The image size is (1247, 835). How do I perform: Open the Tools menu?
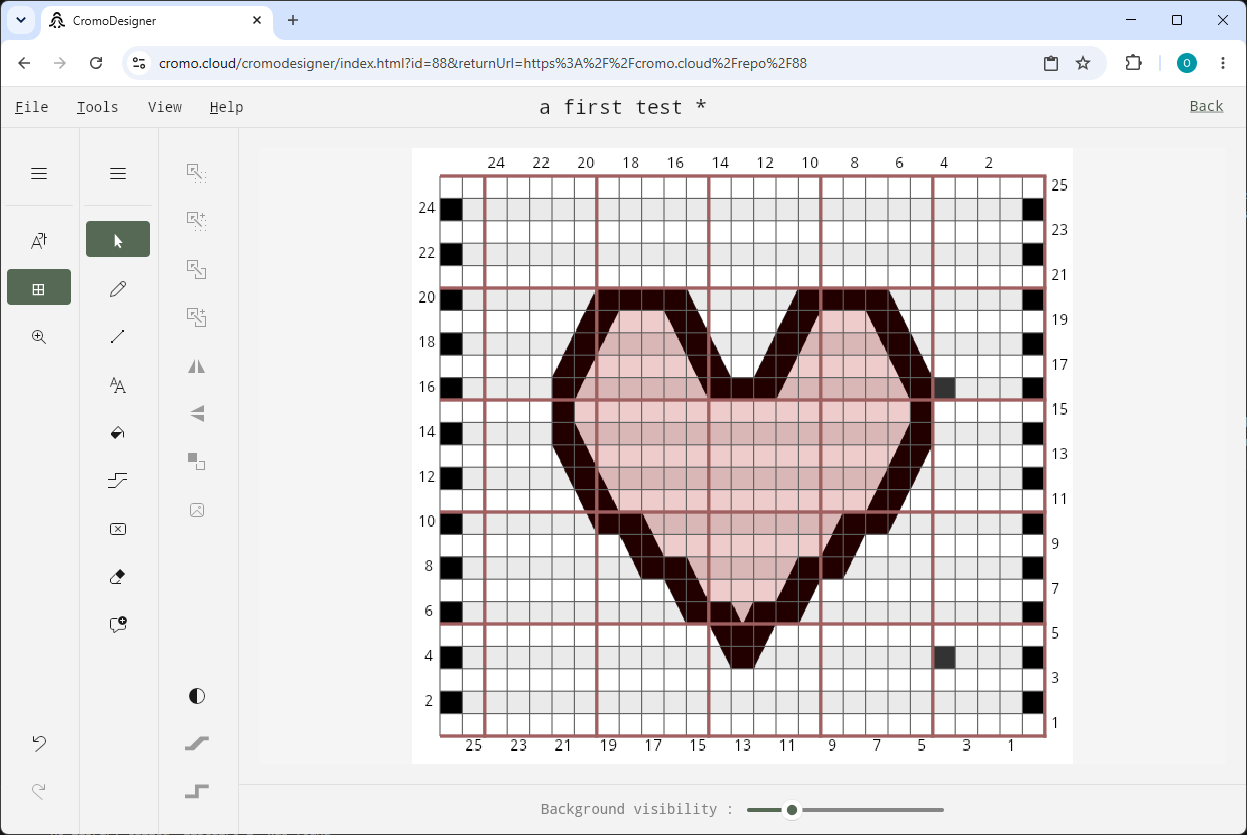pos(97,107)
